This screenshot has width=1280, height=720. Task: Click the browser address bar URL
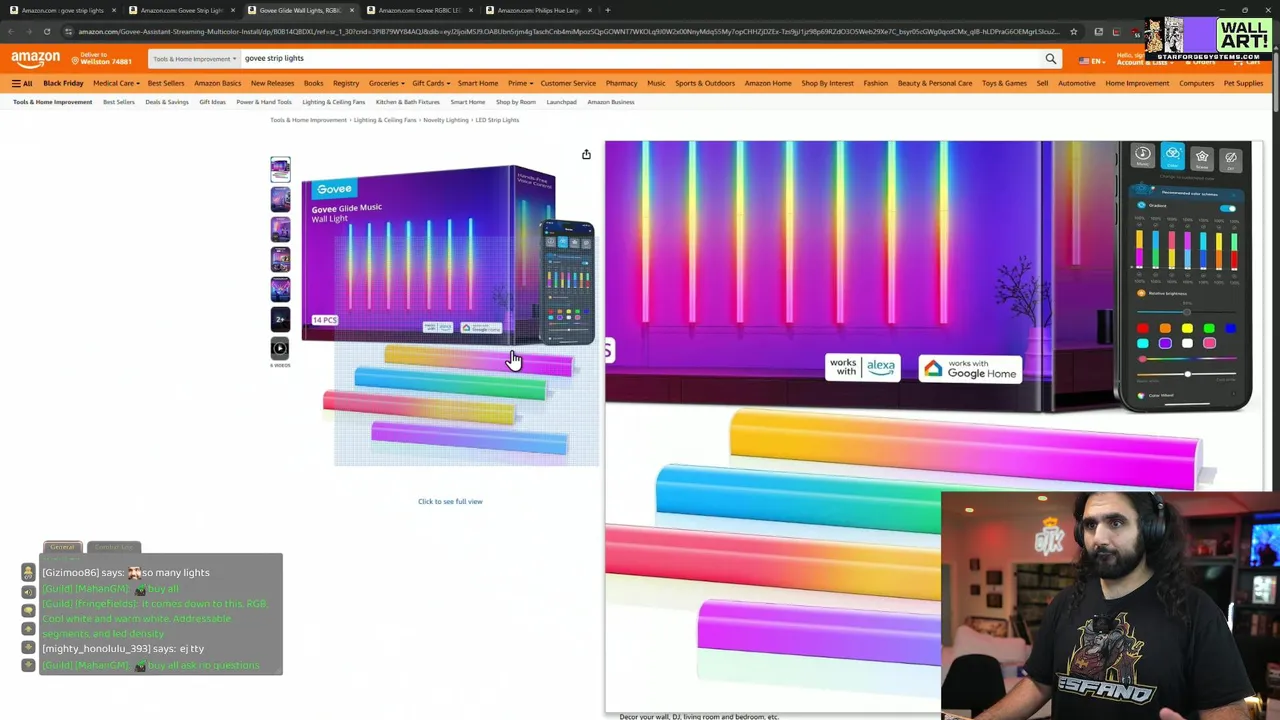[568, 31]
